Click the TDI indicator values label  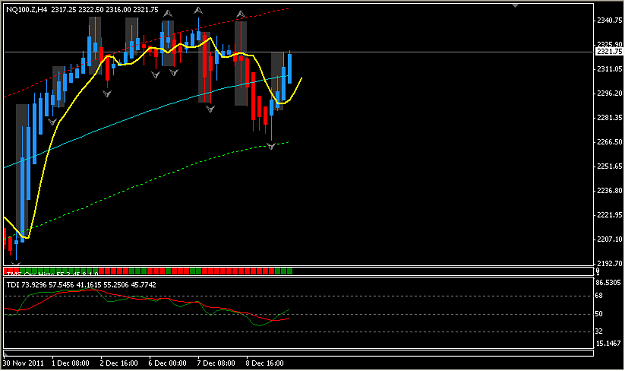tap(81, 285)
